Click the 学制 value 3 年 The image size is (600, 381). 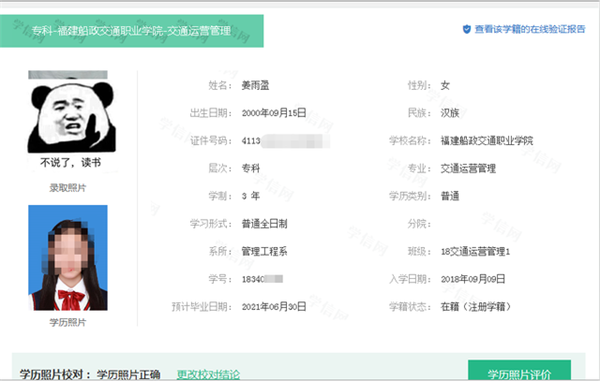[x=251, y=196]
